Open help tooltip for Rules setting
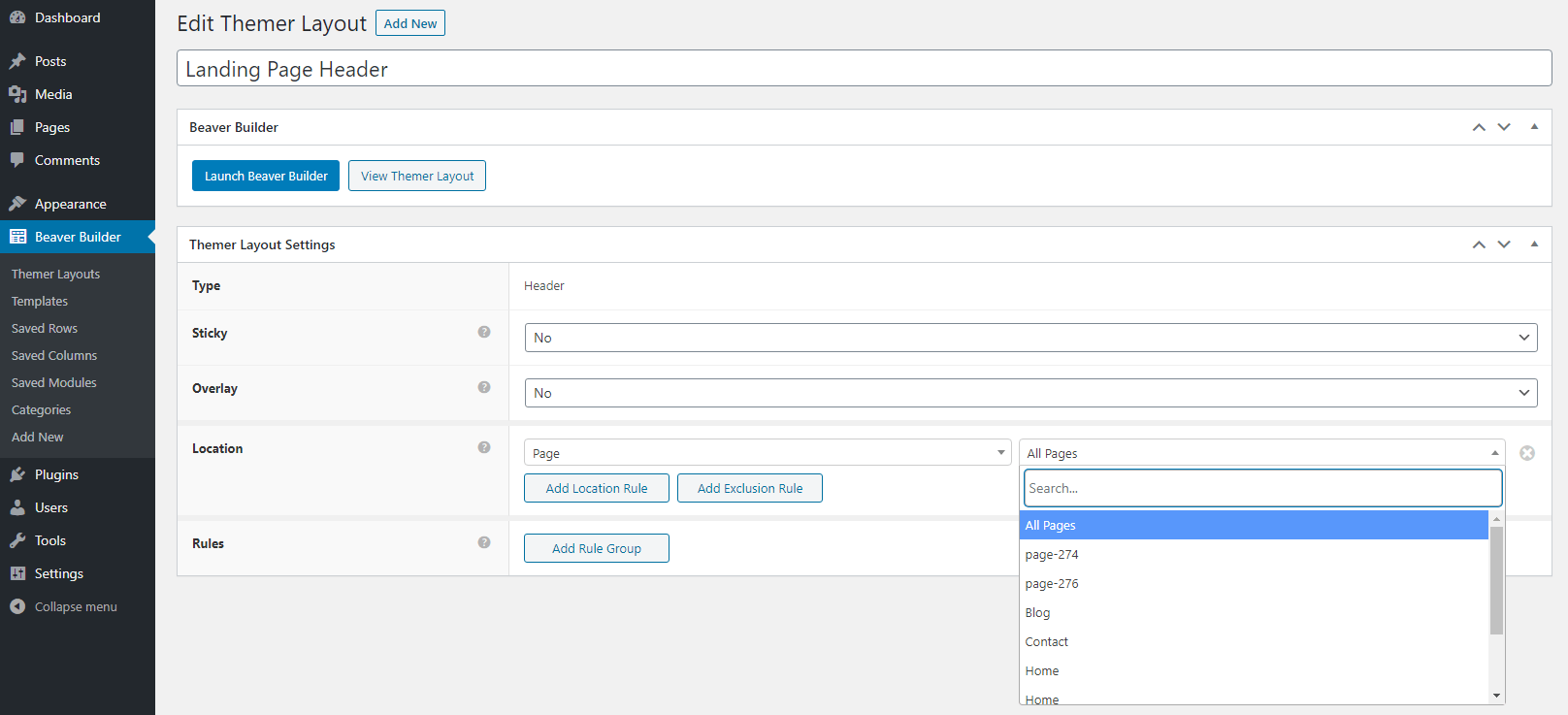Image resolution: width=1568 pixels, height=715 pixels. click(484, 542)
